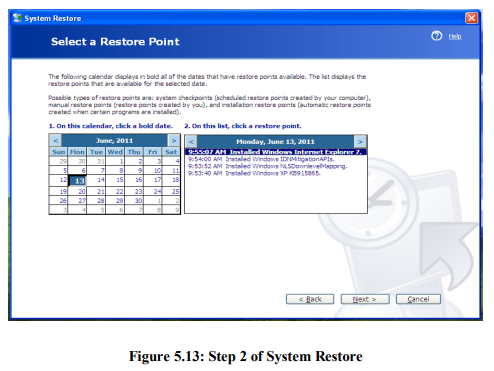Select June 23 on the calendar
Viewport: 494px width, 371px height.
coord(134,191)
